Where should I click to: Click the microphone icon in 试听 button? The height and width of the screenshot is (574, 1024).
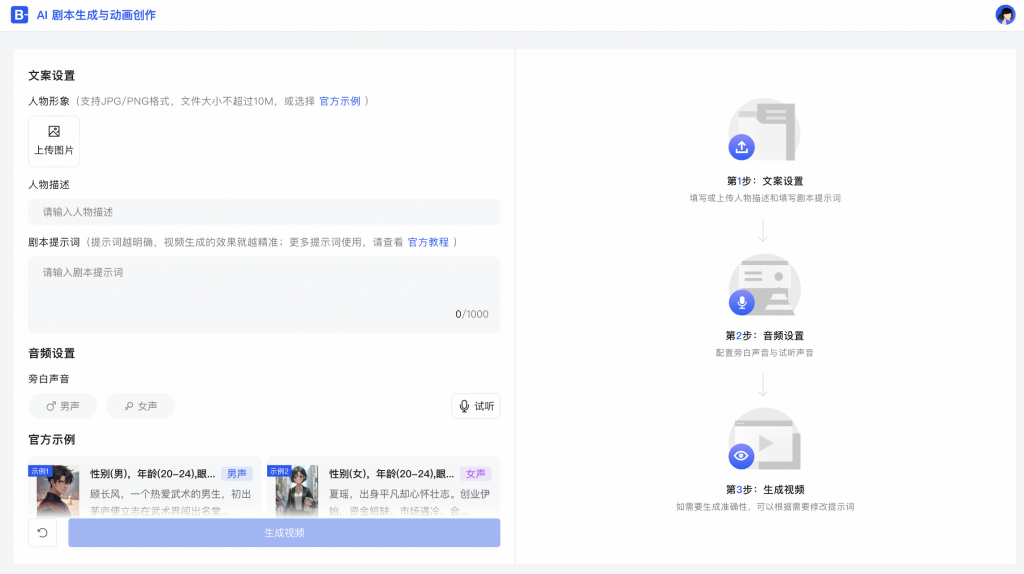tap(464, 406)
